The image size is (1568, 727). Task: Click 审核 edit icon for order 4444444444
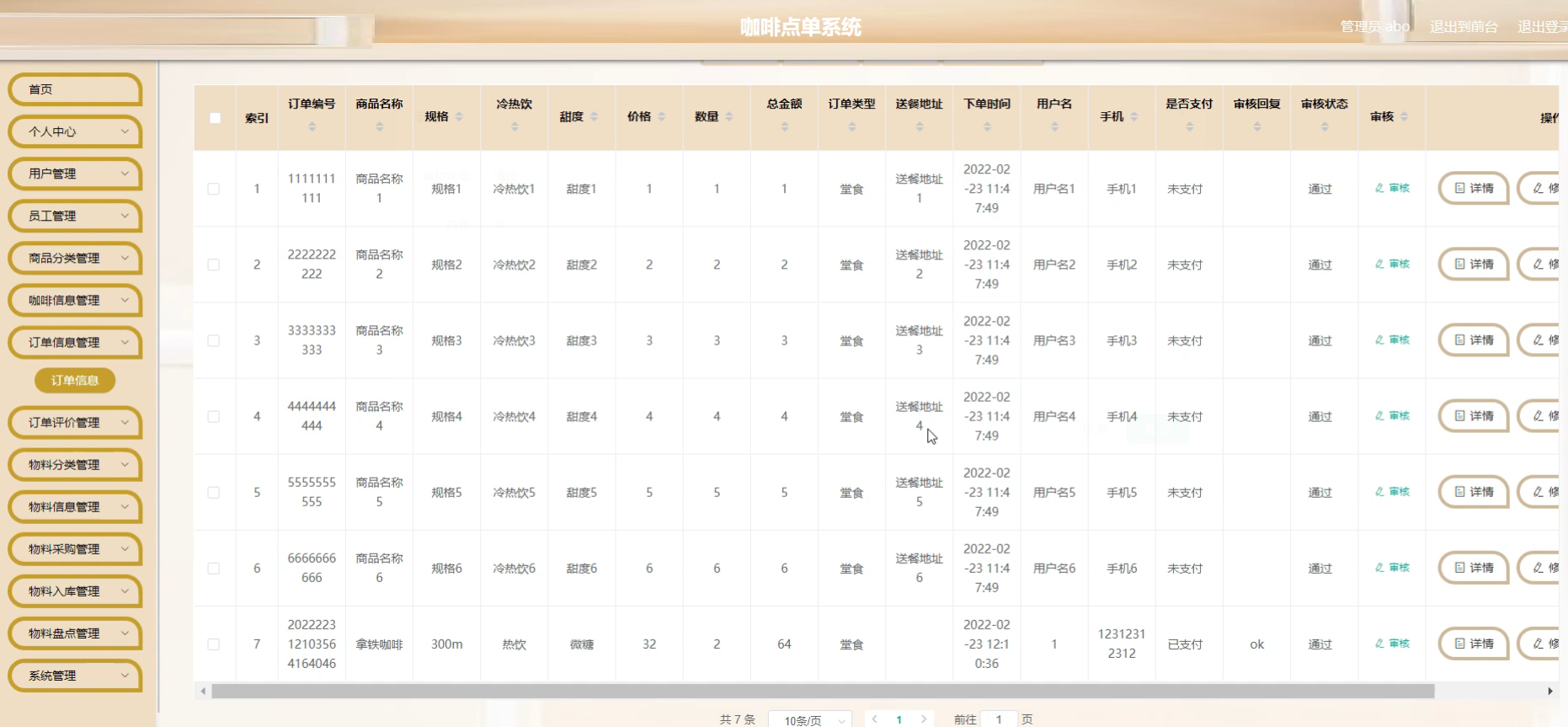(1379, 416)
